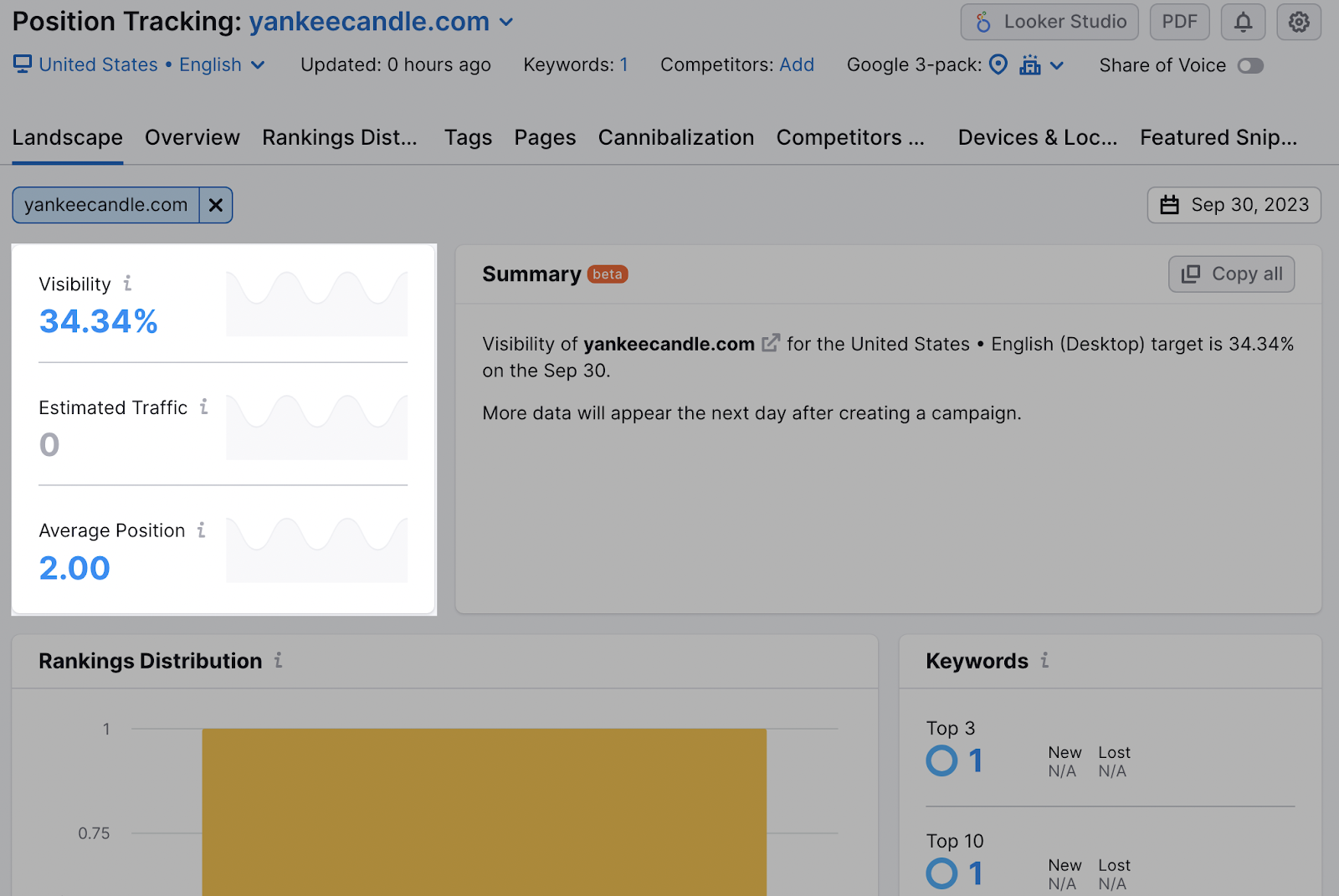Image resolution: width=1339 pixels, height=896 pixels.
Task: Click the Estimated Traffic 0 value
Action: click(49, 444)
